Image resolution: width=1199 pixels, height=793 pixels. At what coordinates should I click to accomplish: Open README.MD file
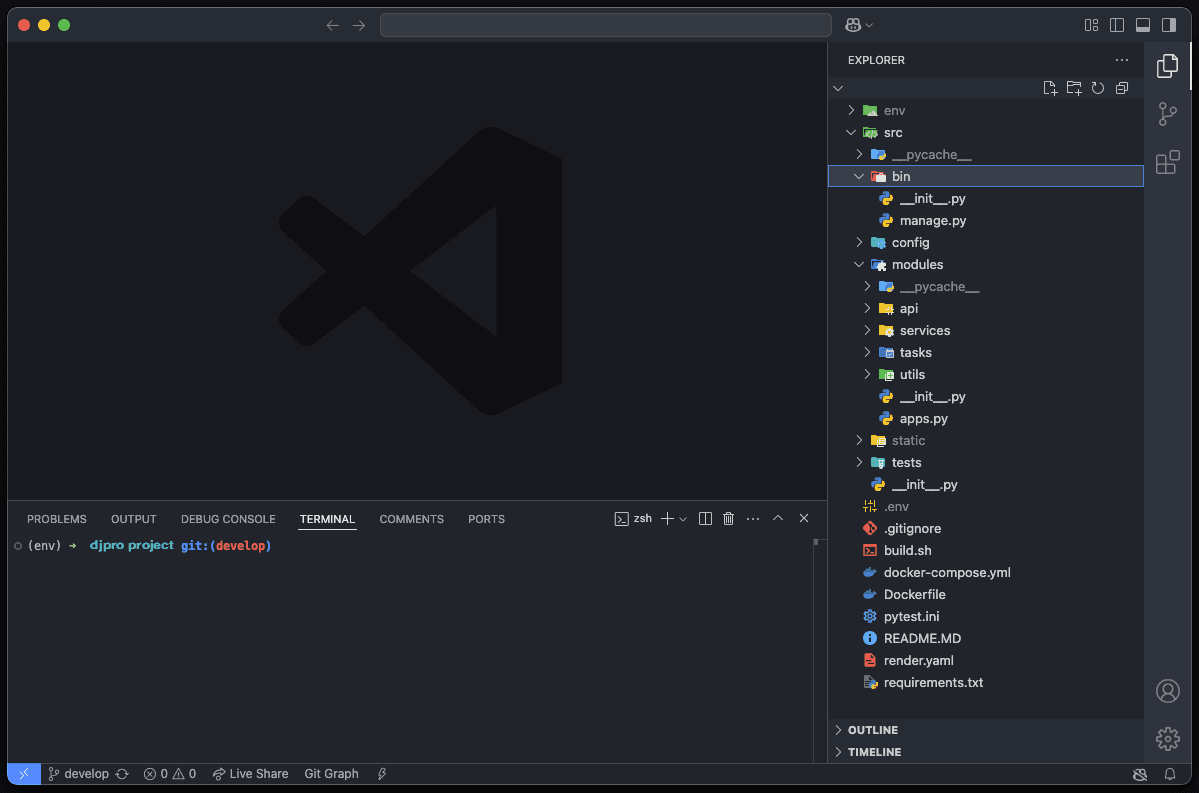click(986, 639)
